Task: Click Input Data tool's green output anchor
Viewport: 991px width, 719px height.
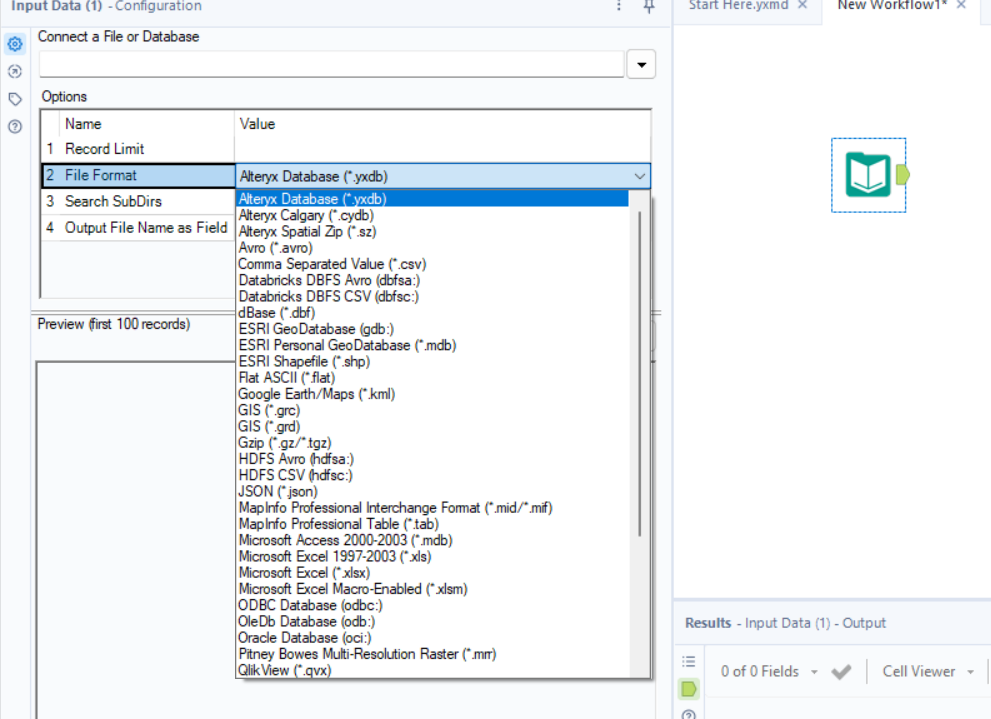Action: tap(903, 174)
